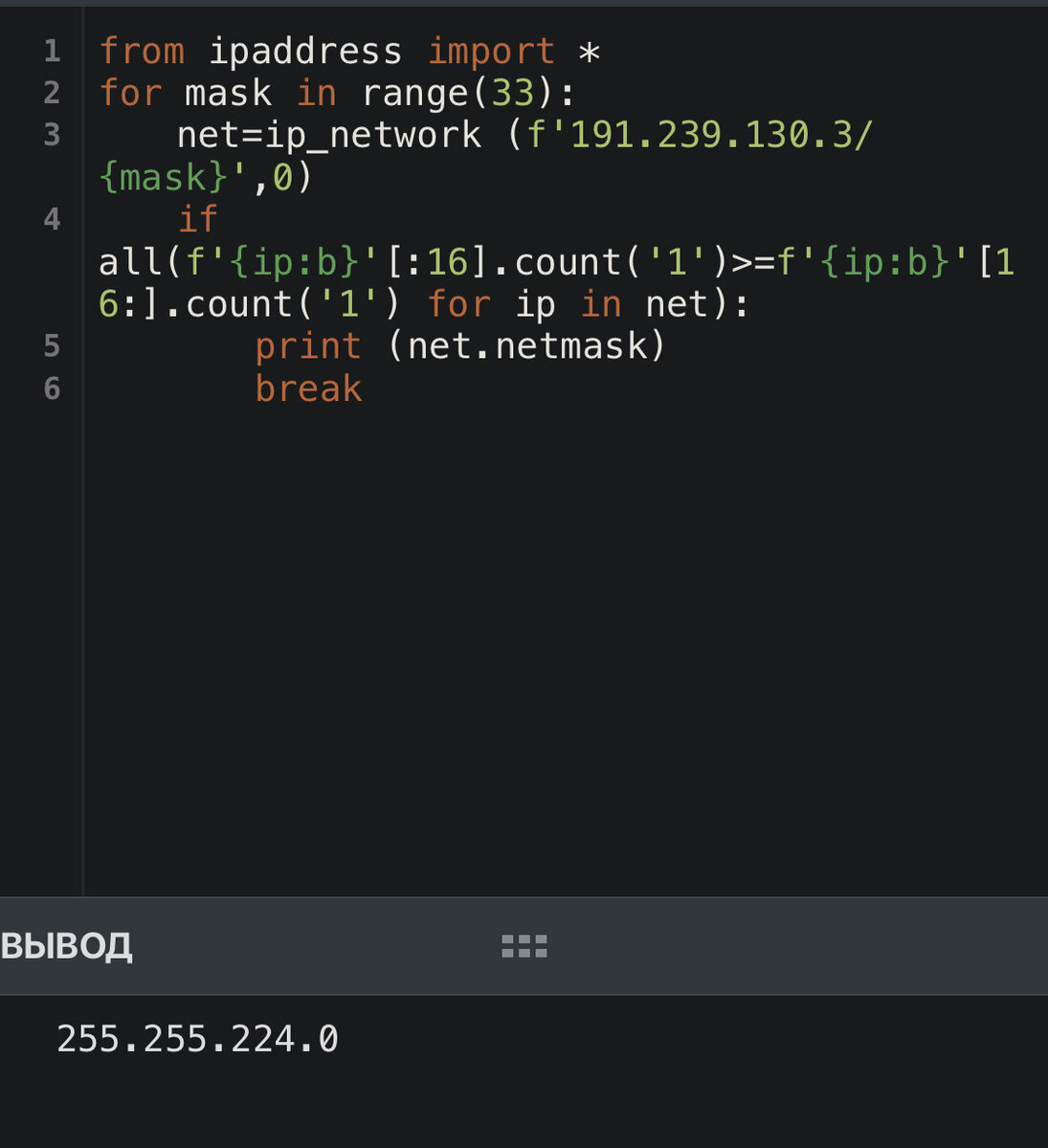Click line number 4 in the gutter

pyautogui.click(x=52, y=219)
